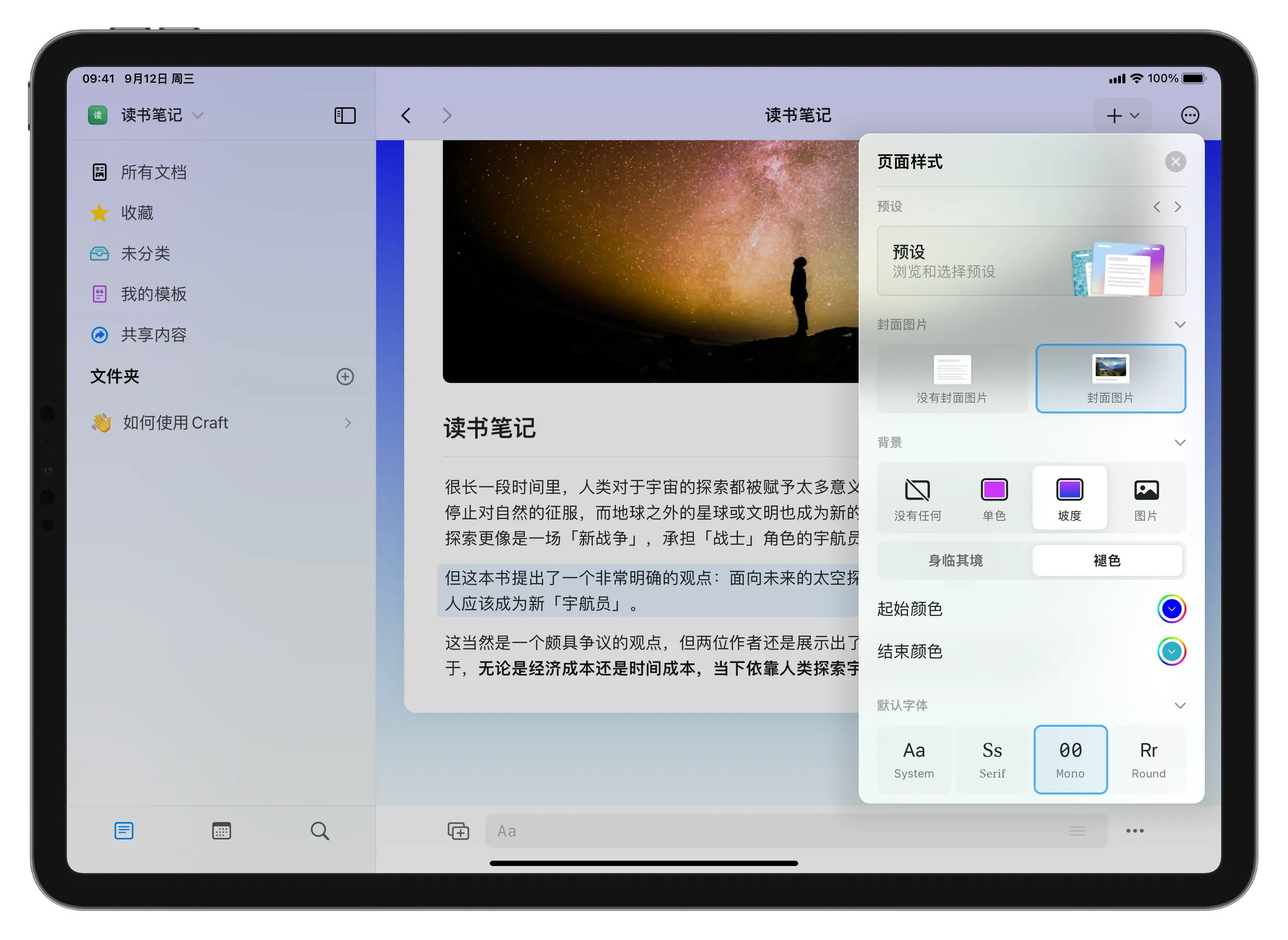The image size is (1288, 940).
Task: Choose the Round font
Action: click(1149, 760)
